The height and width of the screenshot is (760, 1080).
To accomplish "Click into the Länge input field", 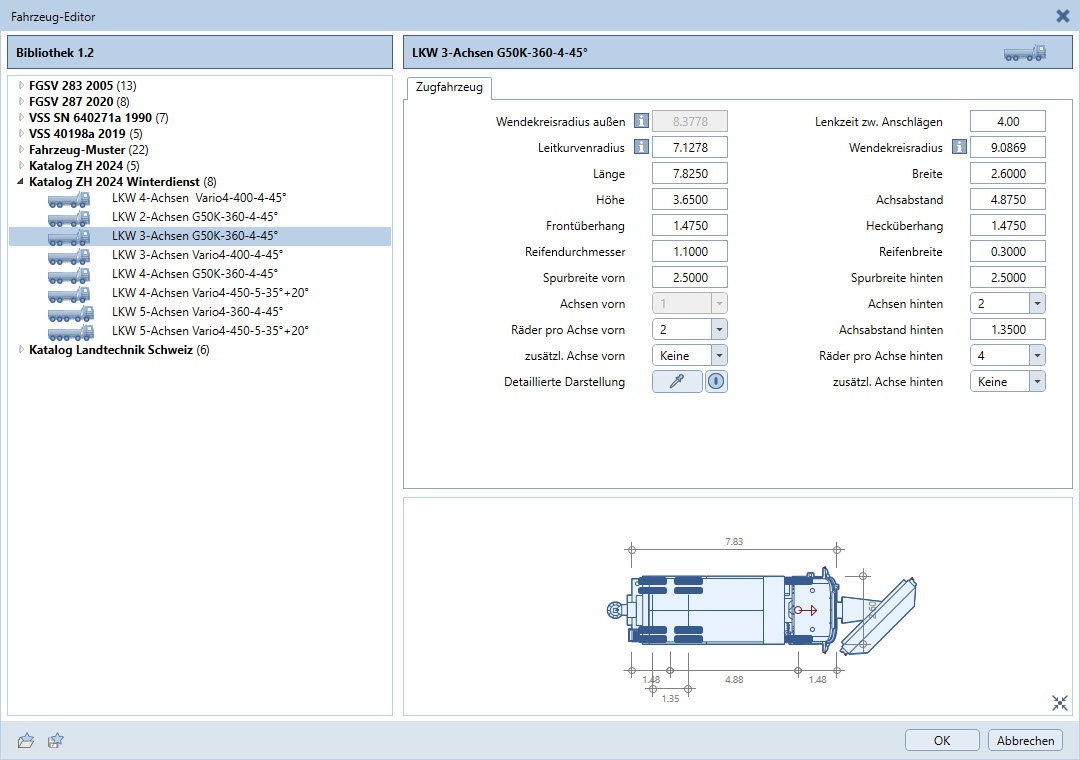I will click(689, 174).
